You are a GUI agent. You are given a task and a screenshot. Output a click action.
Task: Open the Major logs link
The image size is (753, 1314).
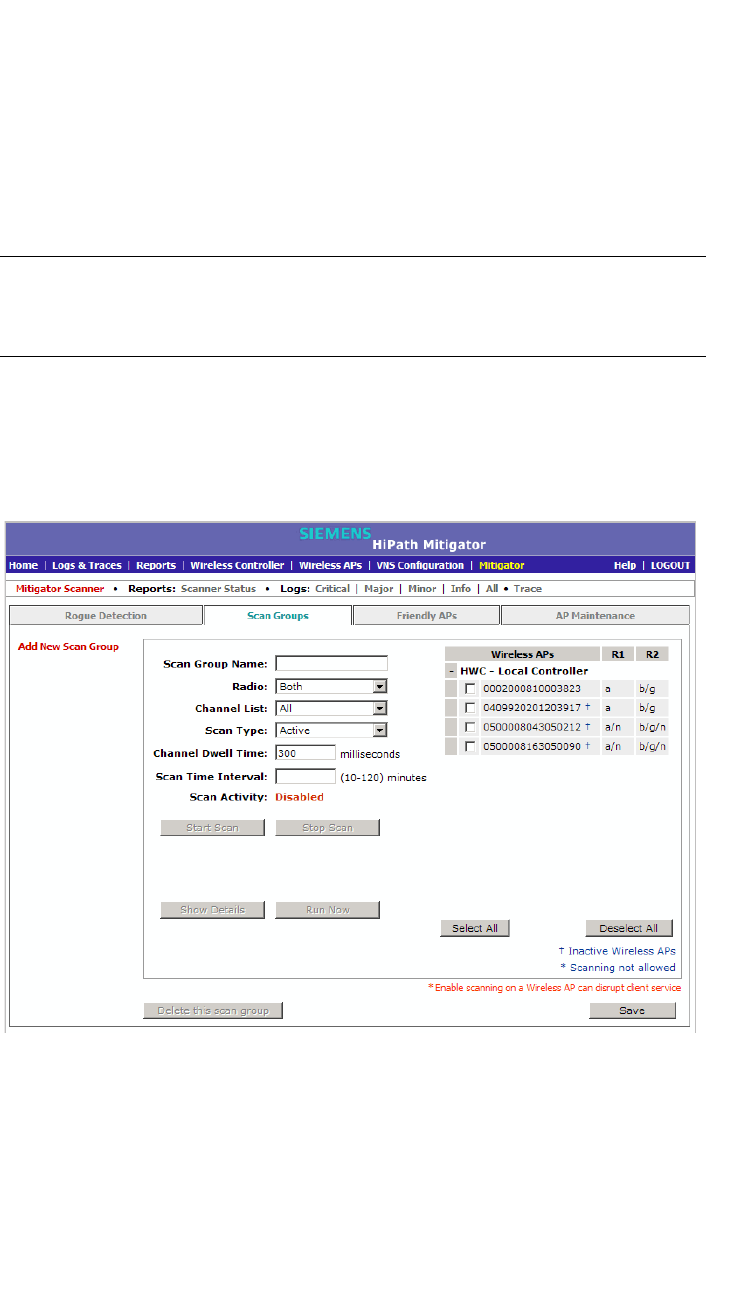point(379,589)
